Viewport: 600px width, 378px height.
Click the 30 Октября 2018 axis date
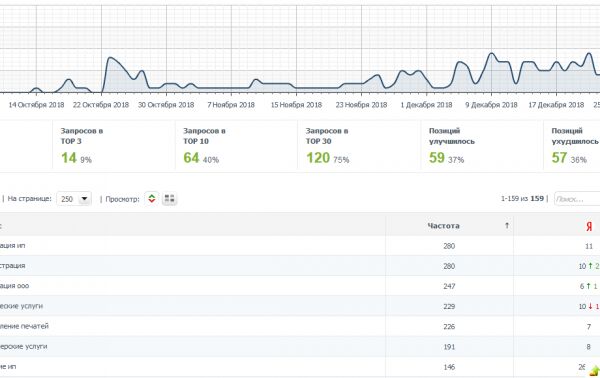166,104
